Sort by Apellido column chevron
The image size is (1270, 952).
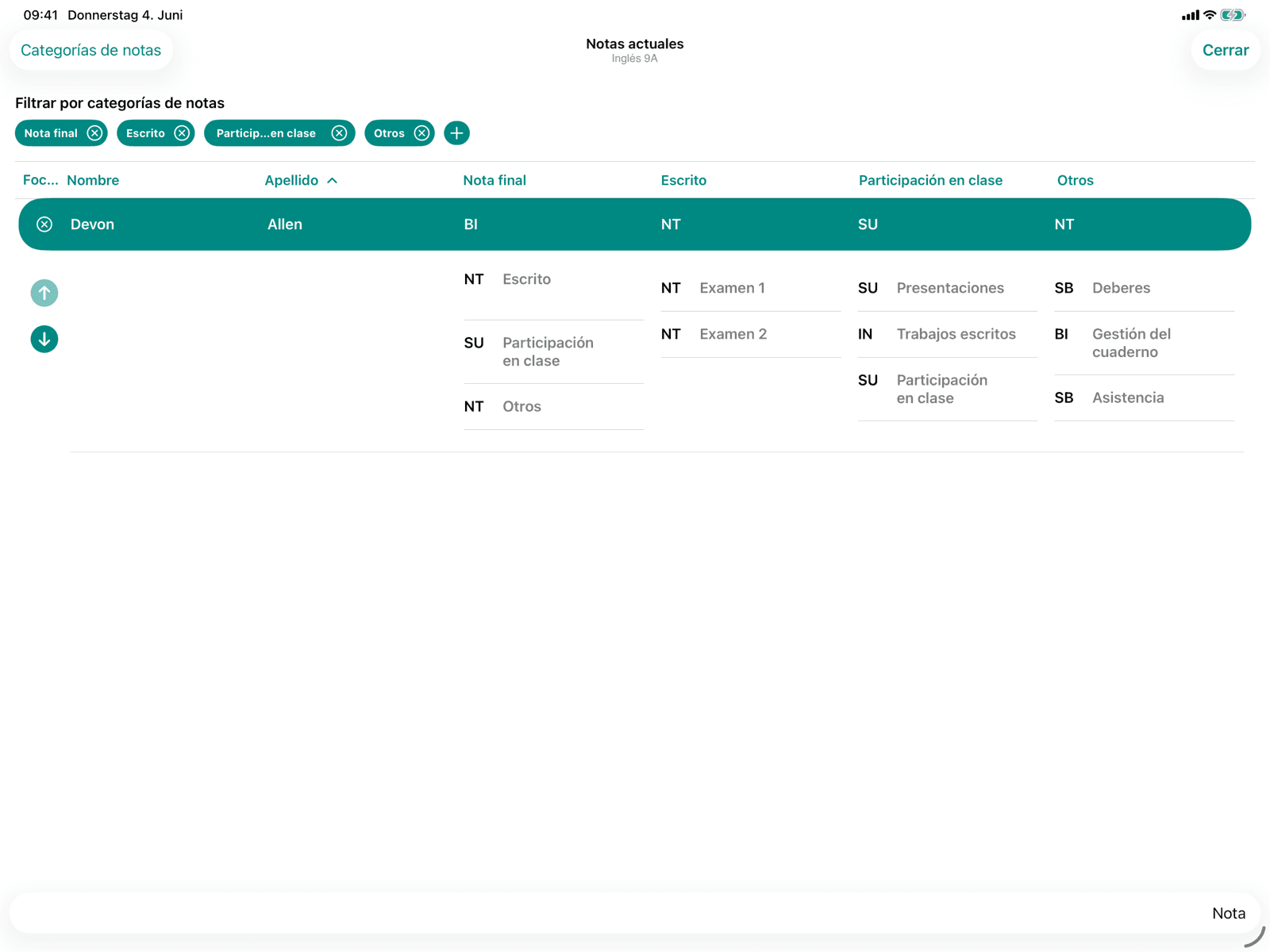(332, 181)
